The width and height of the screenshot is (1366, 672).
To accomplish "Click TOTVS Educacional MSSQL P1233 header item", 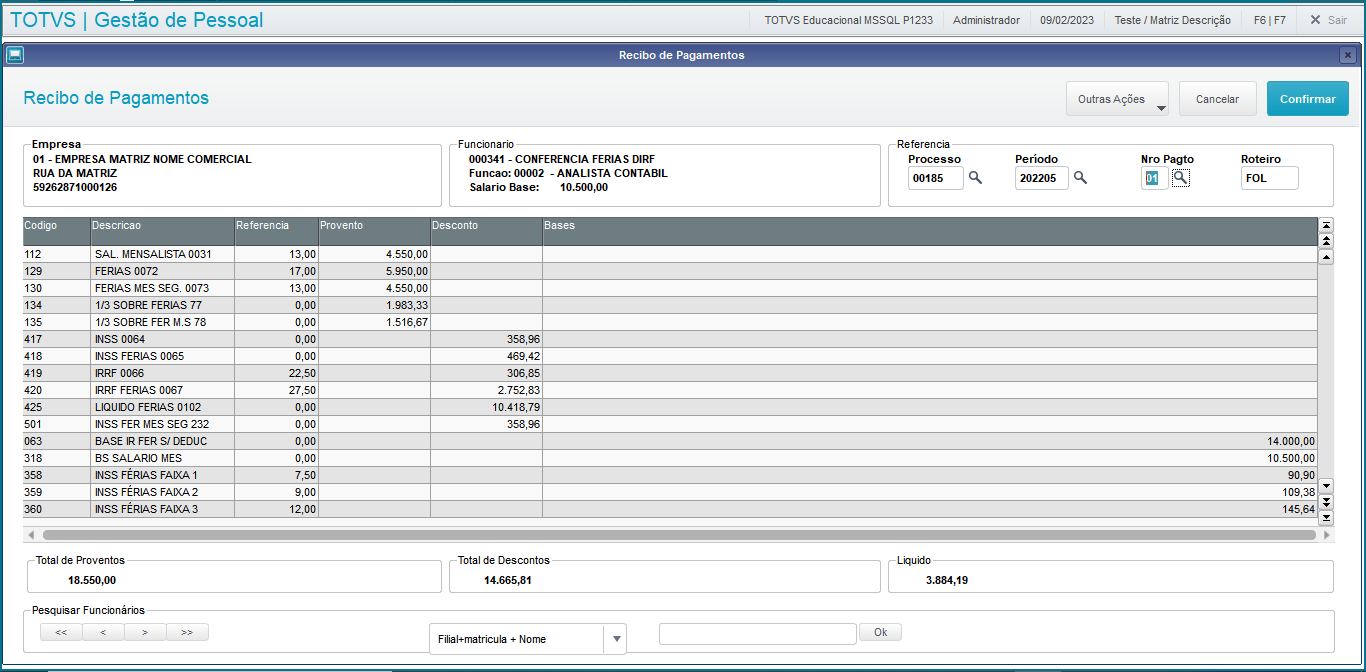I will tap(848, 20).
